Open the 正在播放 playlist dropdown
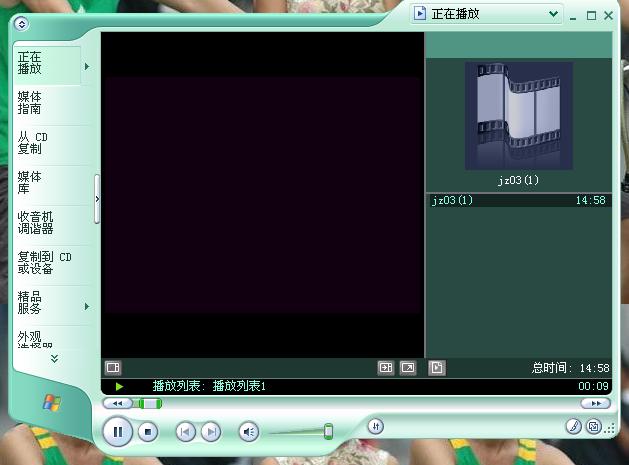This screenshot has width=629, height=465. (554, 15)
